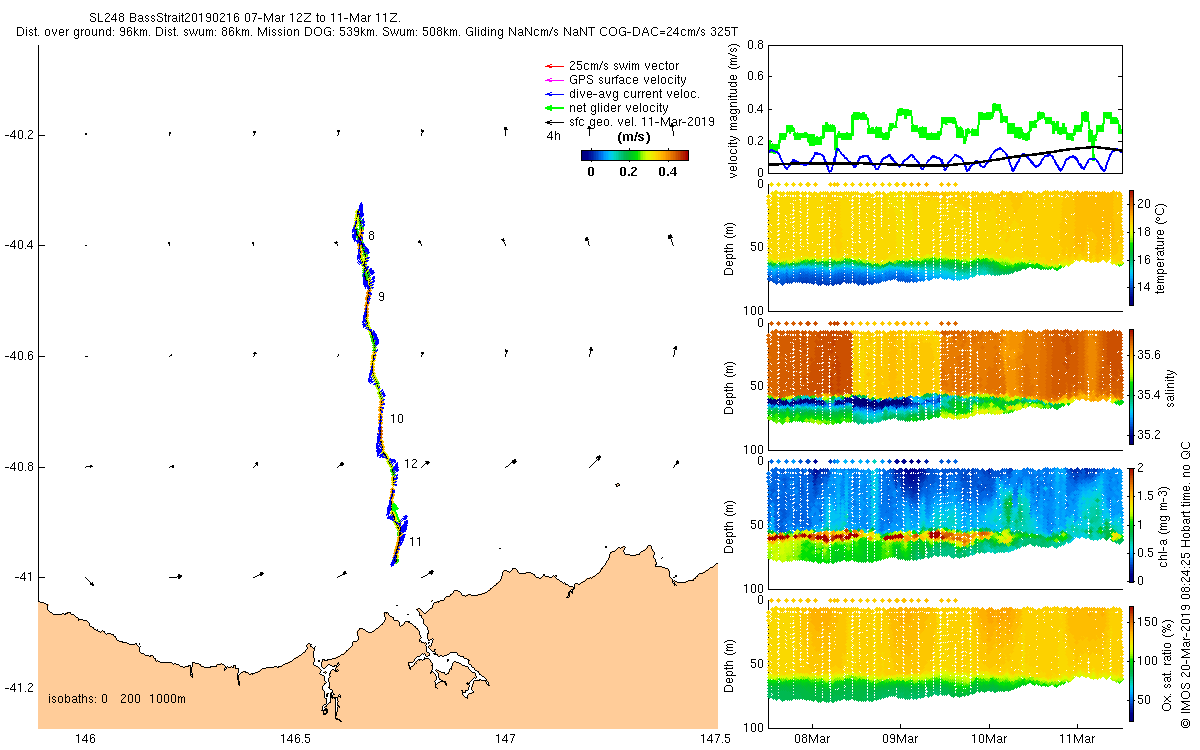Image resolution: width=1200 pixels, height=750 pixels.
Task: Click the '11Mar' date tick label
Action: 1078,739
